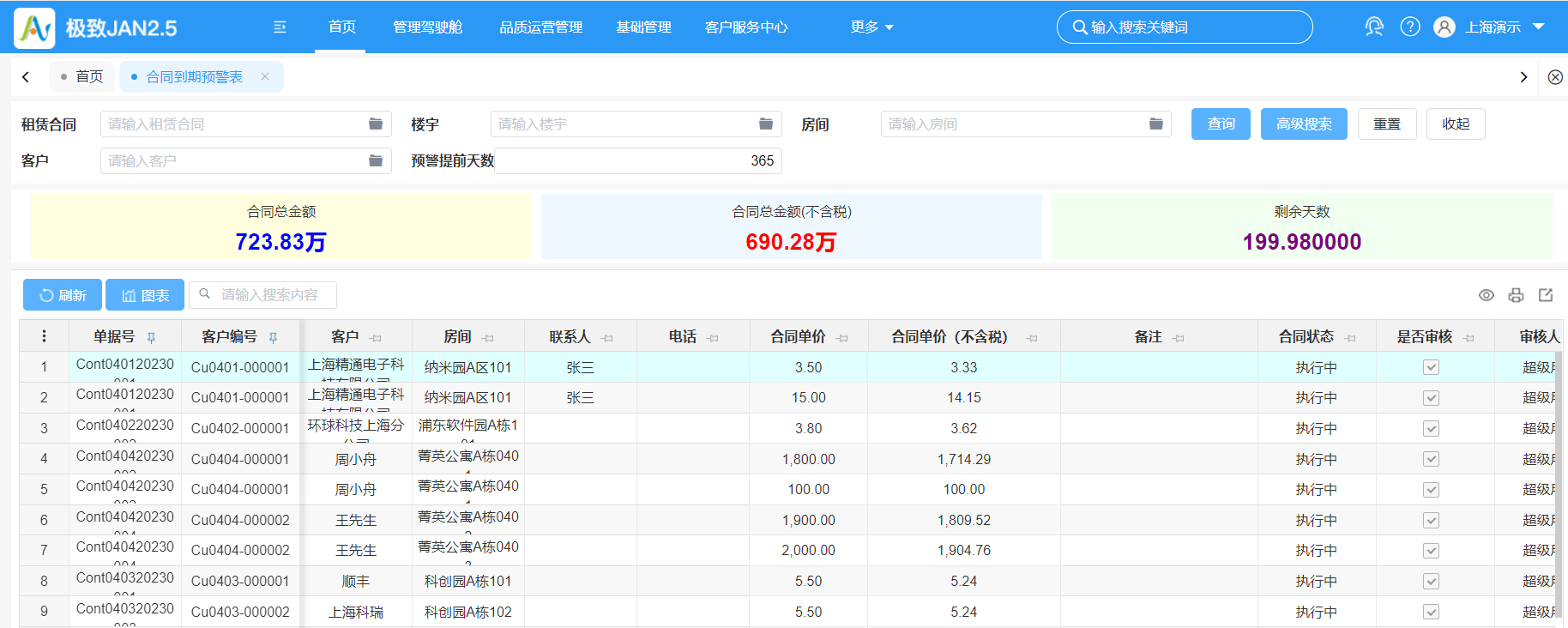This screenshot has height=628, width=1568.
Task: Expand the 上海演示 account dropdown arrow
Action: pyautogui.click(x=1539, y=27)
